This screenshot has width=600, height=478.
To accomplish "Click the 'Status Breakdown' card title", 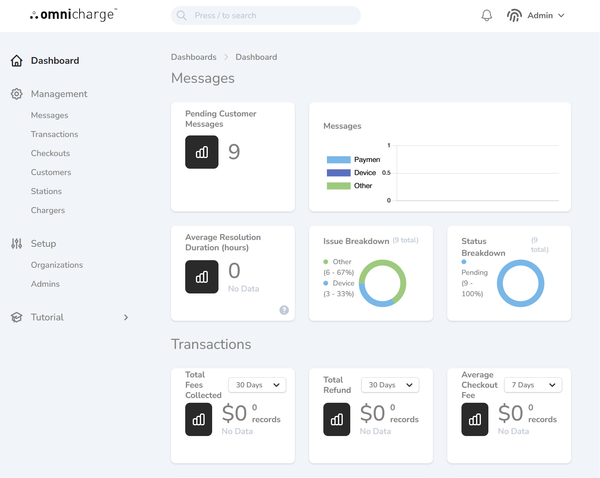I will pyautogui.click(x=483, y=247).
